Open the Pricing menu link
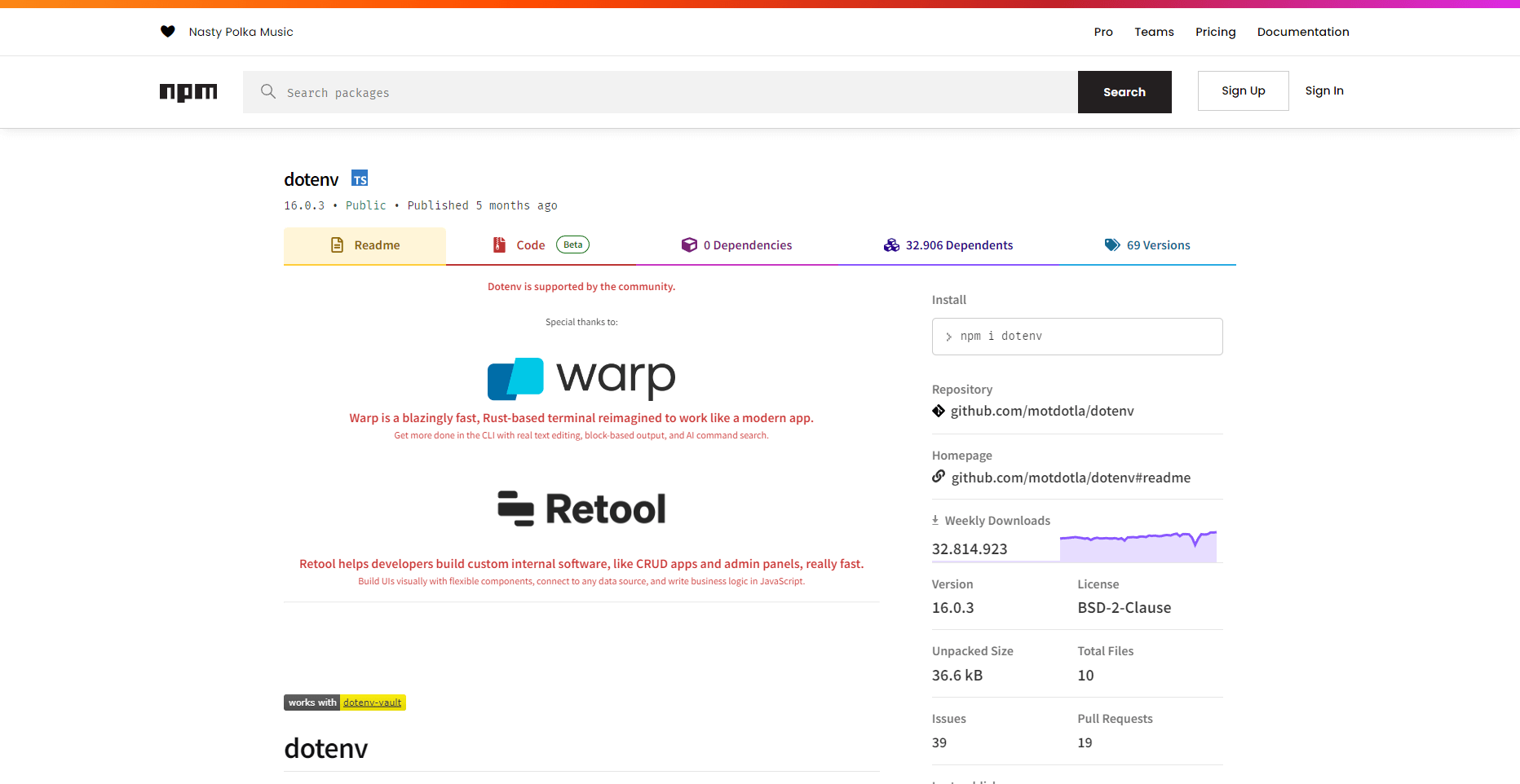The width and height of the screenshot is (1520, 784). (x=1215, y=32)
